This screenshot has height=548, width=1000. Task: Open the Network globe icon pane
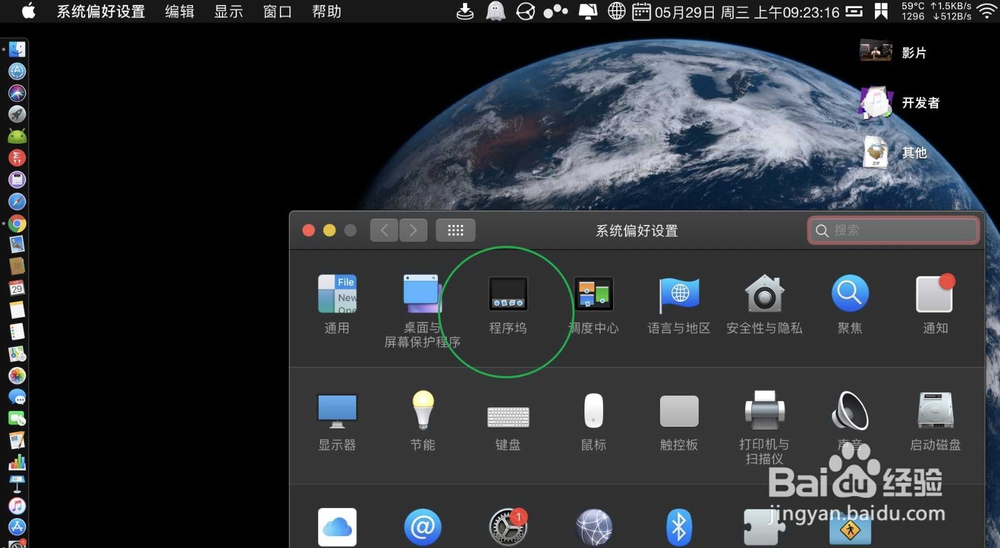593,527
